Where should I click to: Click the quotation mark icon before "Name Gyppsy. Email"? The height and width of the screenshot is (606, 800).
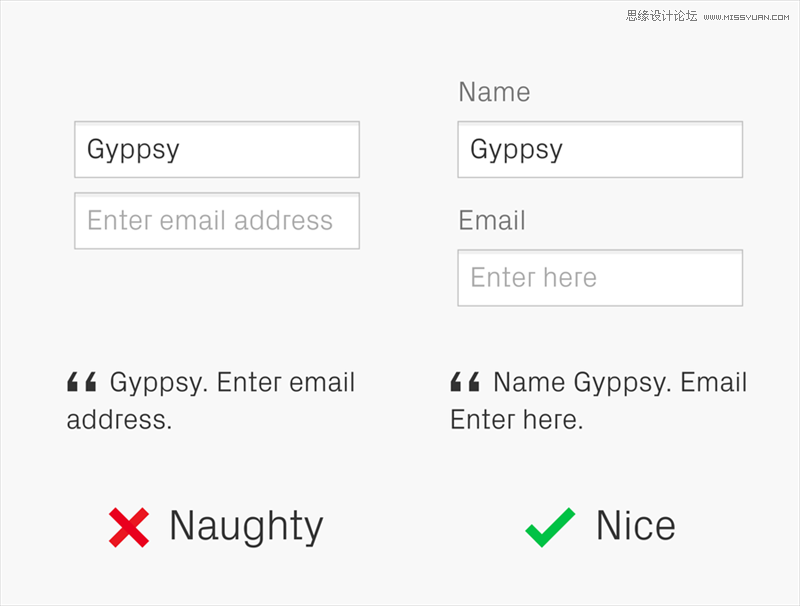click(465, 382)
